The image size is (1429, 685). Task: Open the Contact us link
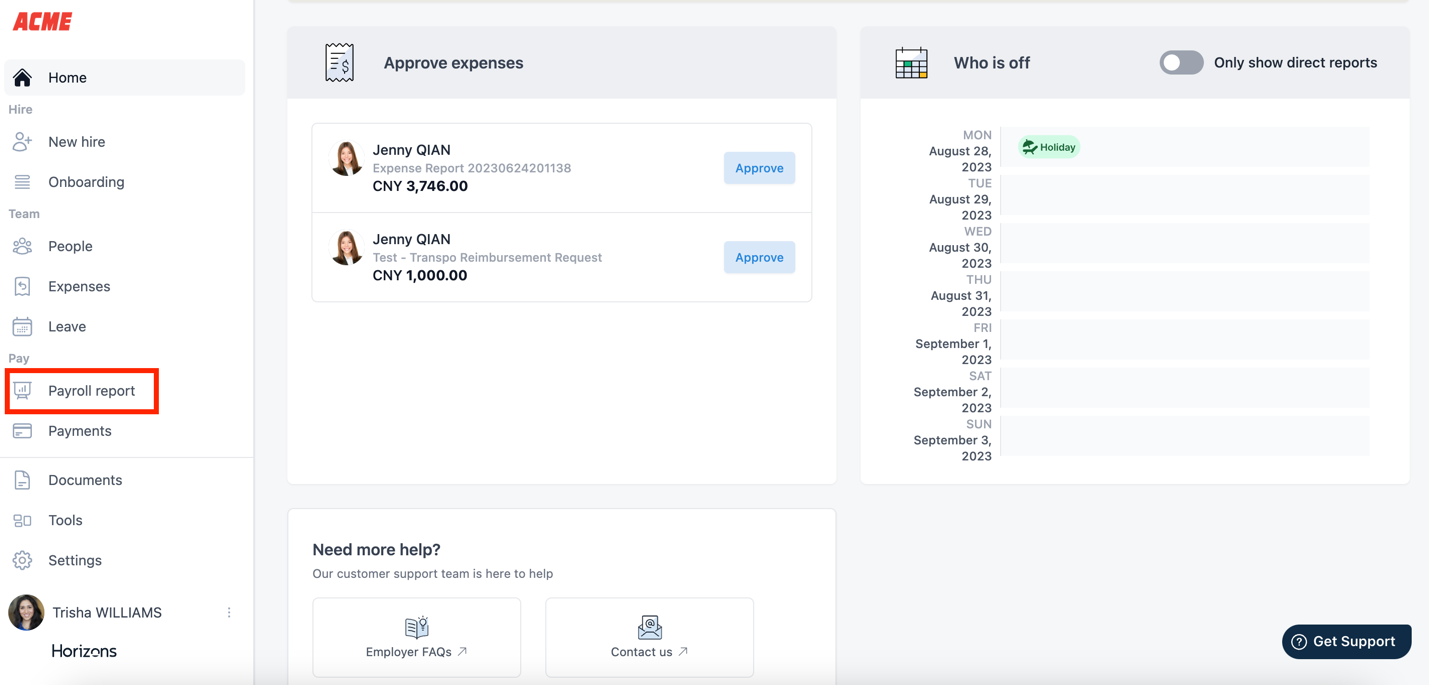pos(649,637)
